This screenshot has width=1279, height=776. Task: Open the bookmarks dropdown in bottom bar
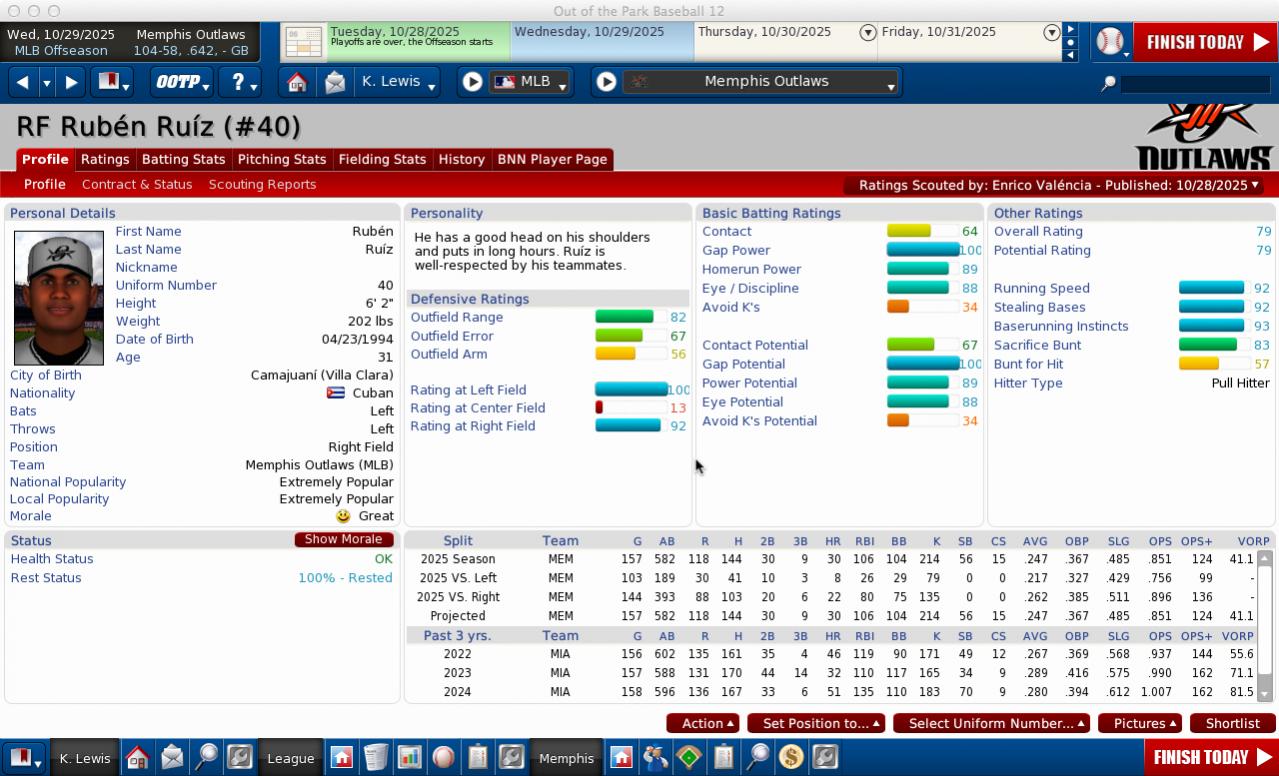click(x=25, y=758)
